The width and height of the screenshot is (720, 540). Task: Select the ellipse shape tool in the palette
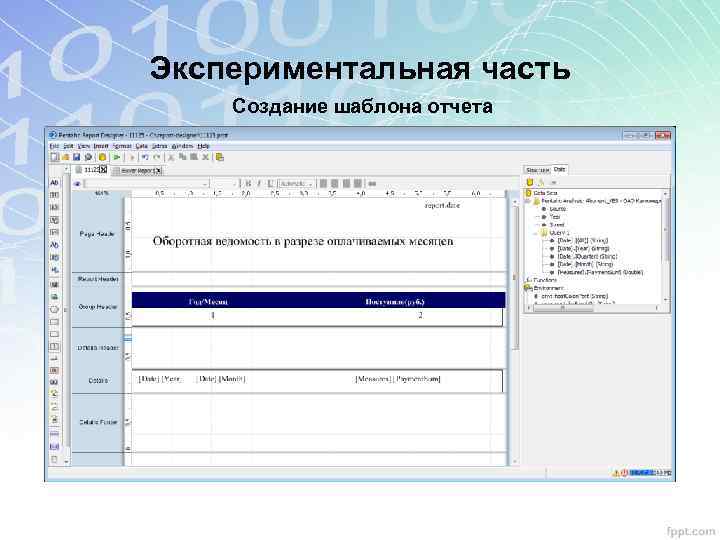54,309
